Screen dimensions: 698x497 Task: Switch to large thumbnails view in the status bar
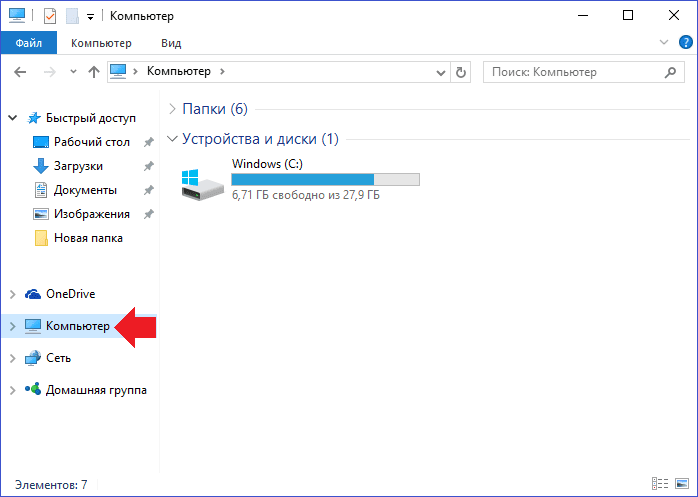(x=682, y=483)
